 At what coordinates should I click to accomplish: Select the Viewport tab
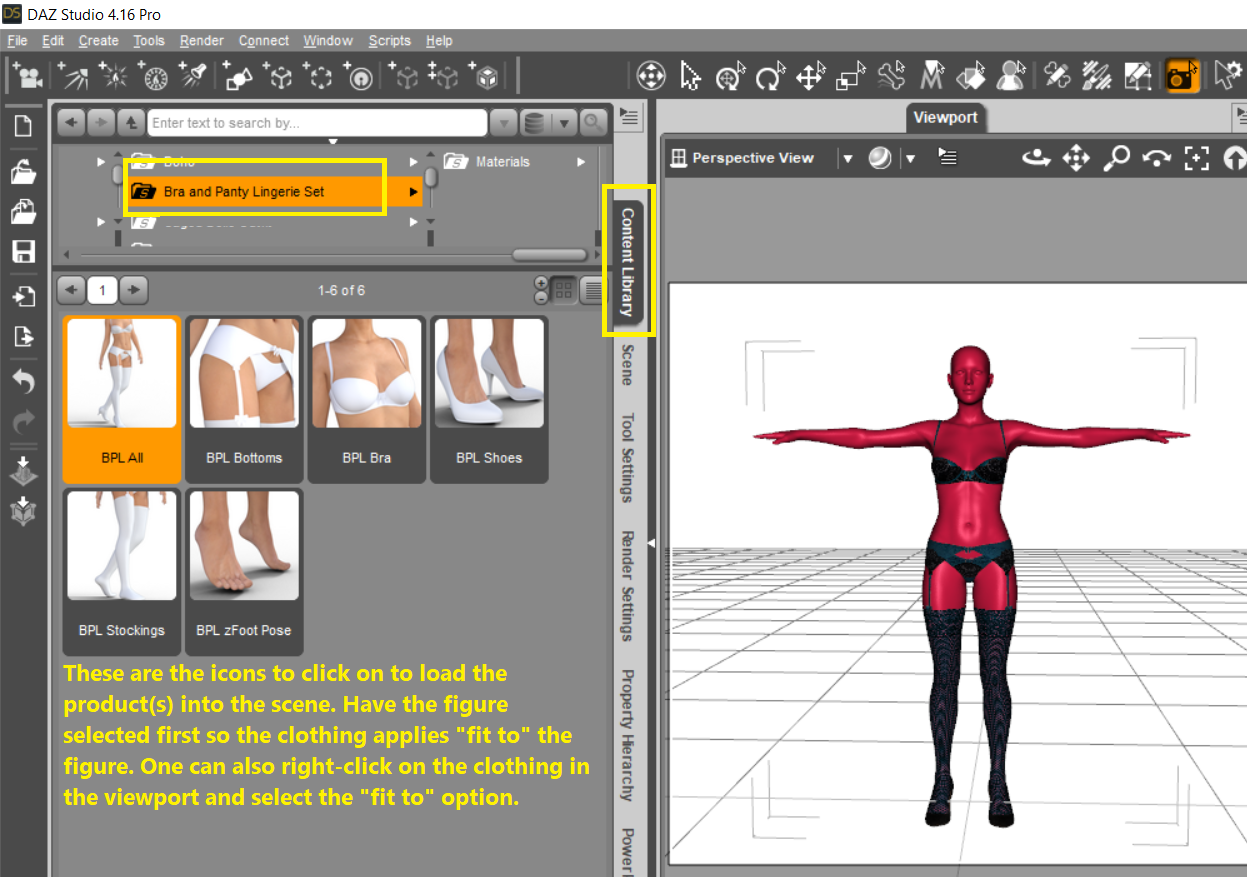tap(945, 118)
